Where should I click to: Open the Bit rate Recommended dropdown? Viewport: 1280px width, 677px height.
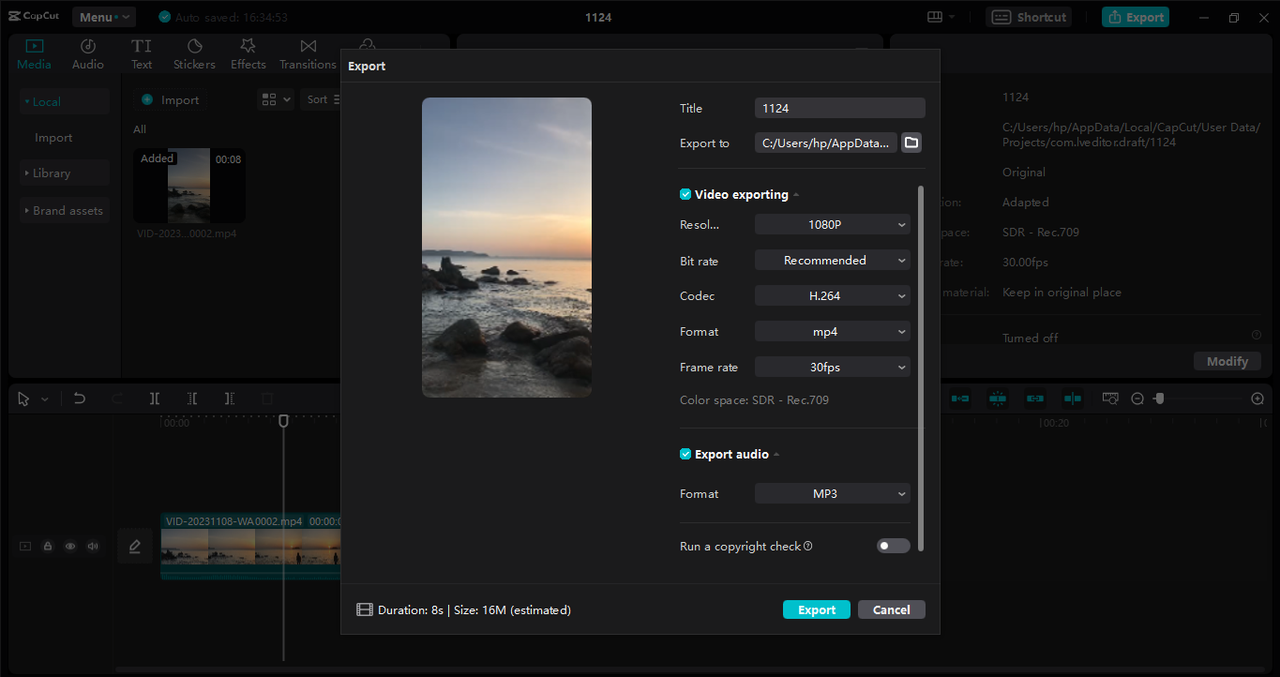pos(833,260)
